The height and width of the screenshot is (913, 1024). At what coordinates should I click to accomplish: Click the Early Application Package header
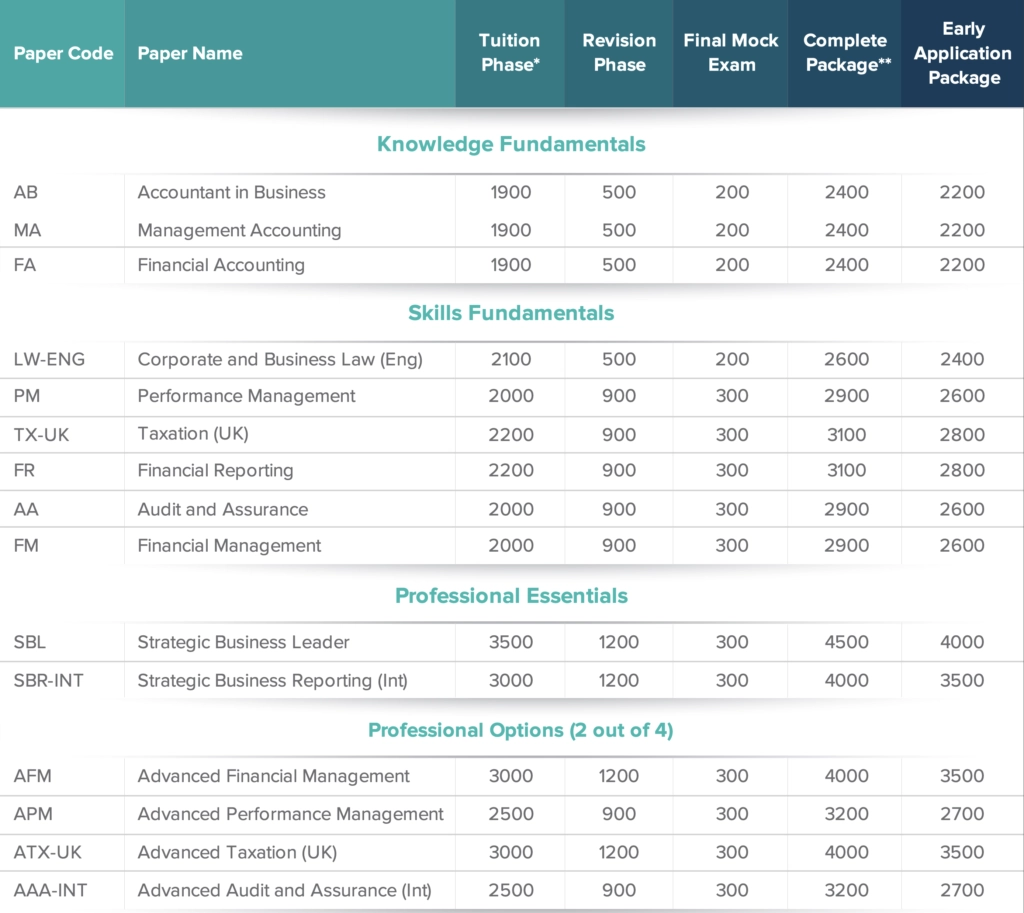[x=963, y=53]
